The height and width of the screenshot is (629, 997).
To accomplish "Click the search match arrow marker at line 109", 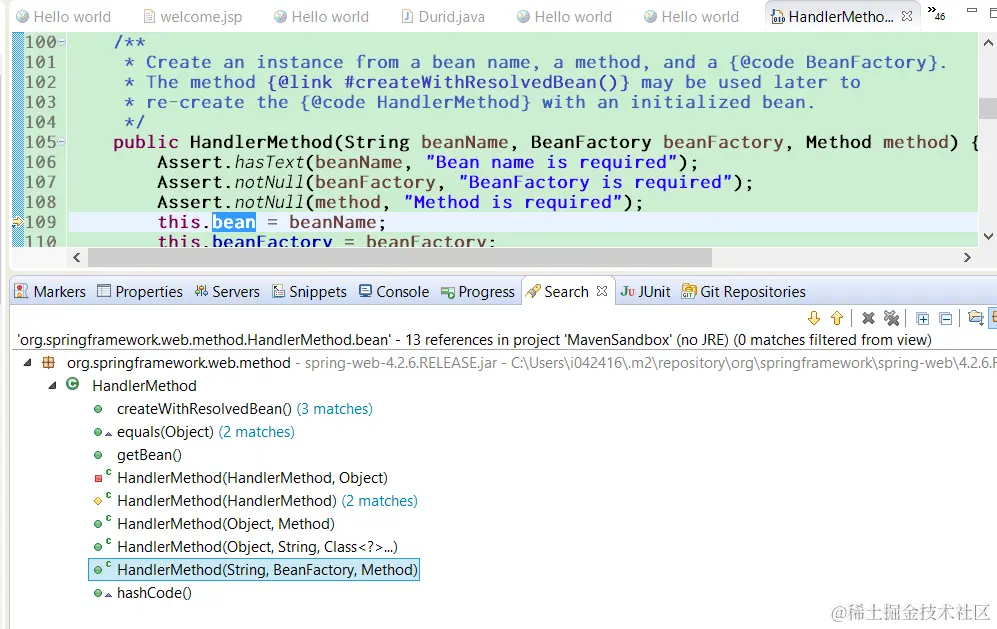I will pyautogui.click(x=17, y=222).
